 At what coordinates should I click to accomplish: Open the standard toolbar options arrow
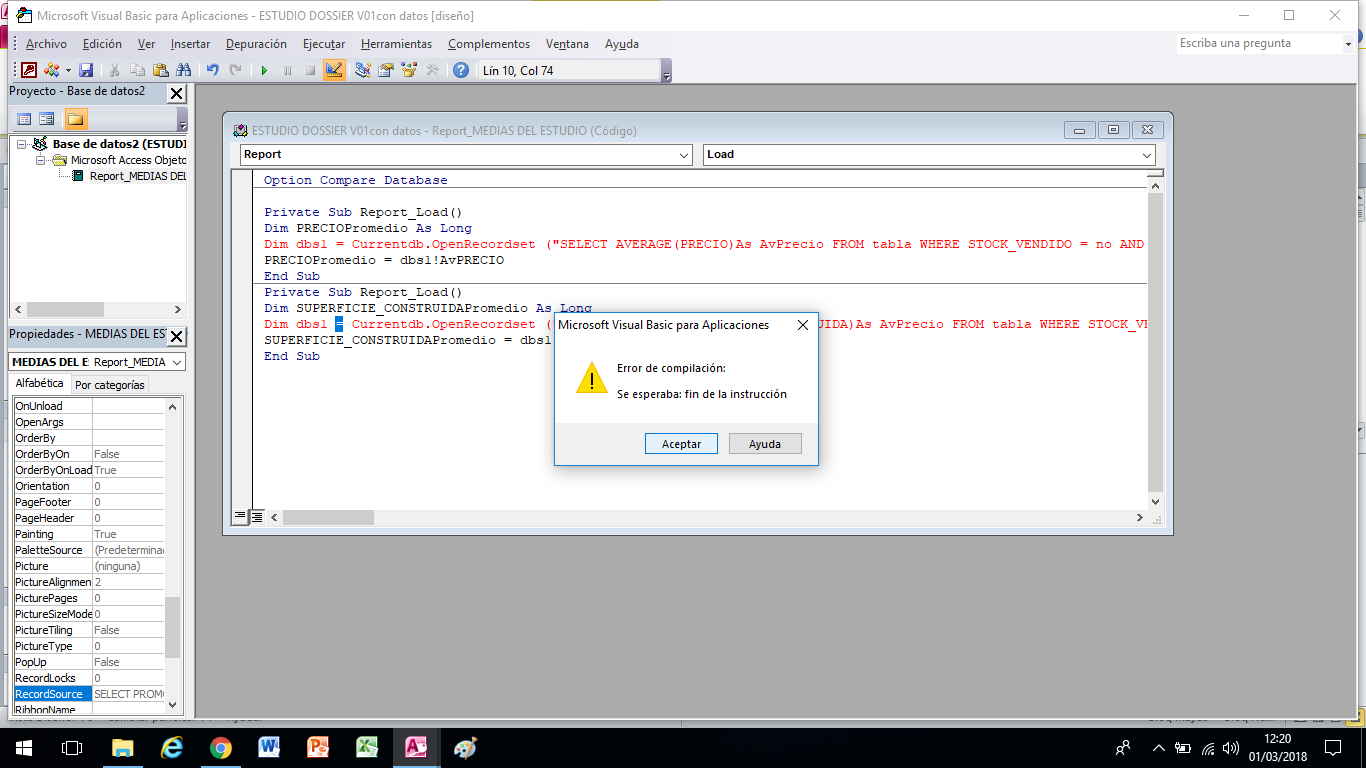coord(667,72)
